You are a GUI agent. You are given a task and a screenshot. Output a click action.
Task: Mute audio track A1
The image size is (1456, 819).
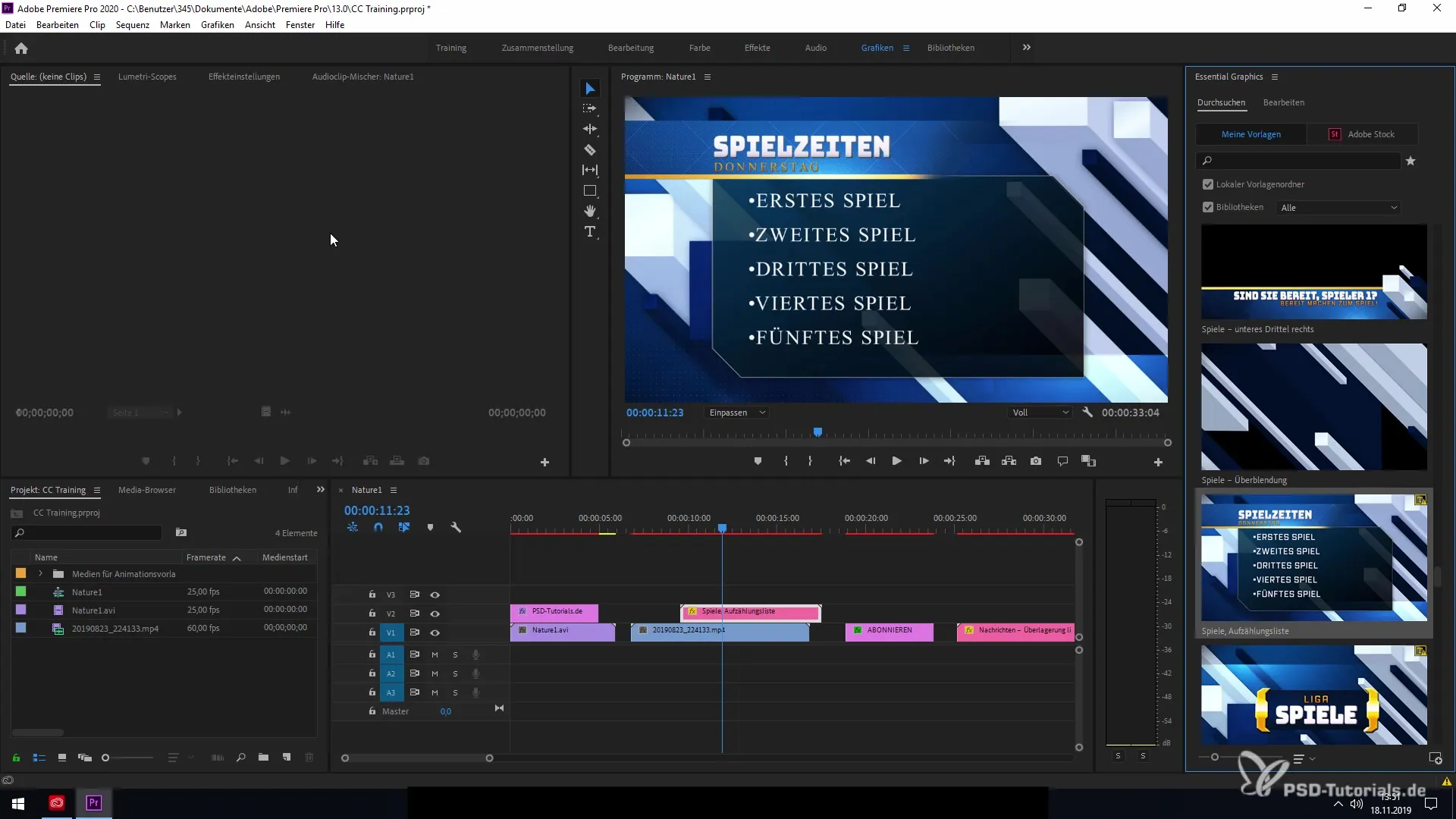point(435,654)
